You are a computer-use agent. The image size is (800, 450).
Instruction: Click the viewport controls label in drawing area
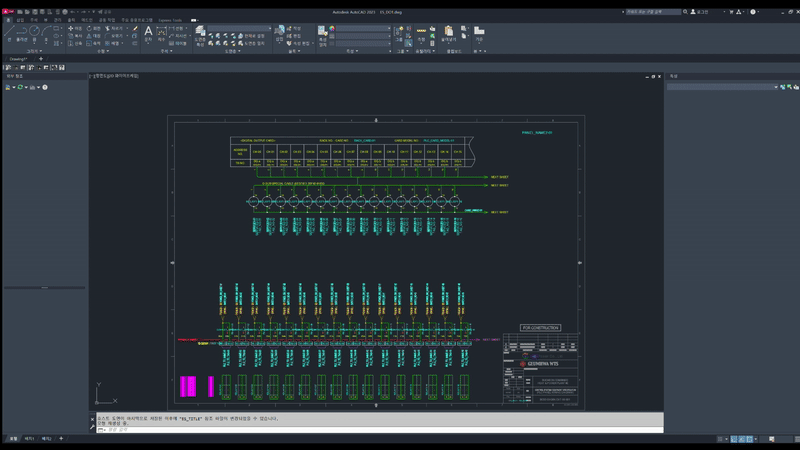coord(114,76)
